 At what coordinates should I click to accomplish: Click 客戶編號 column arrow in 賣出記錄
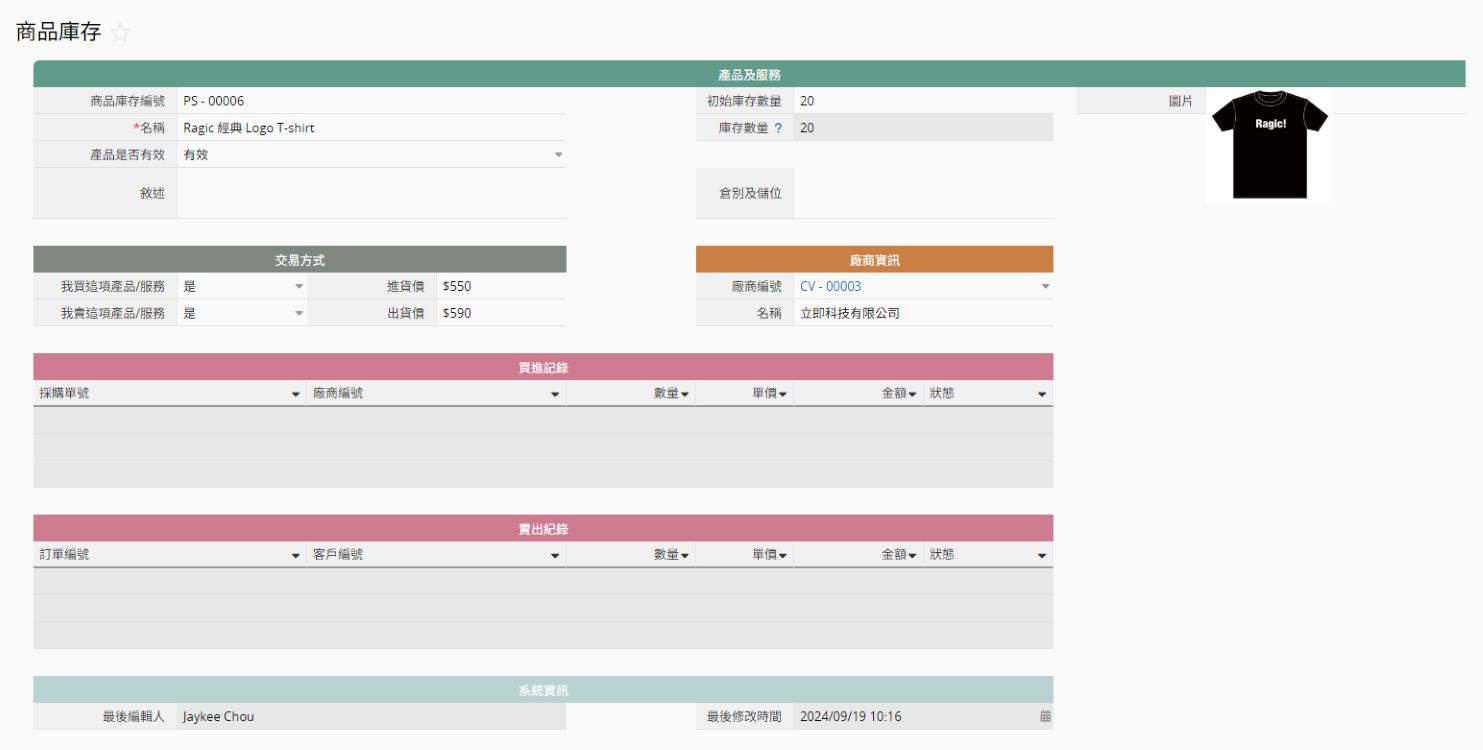coord(555,555)
